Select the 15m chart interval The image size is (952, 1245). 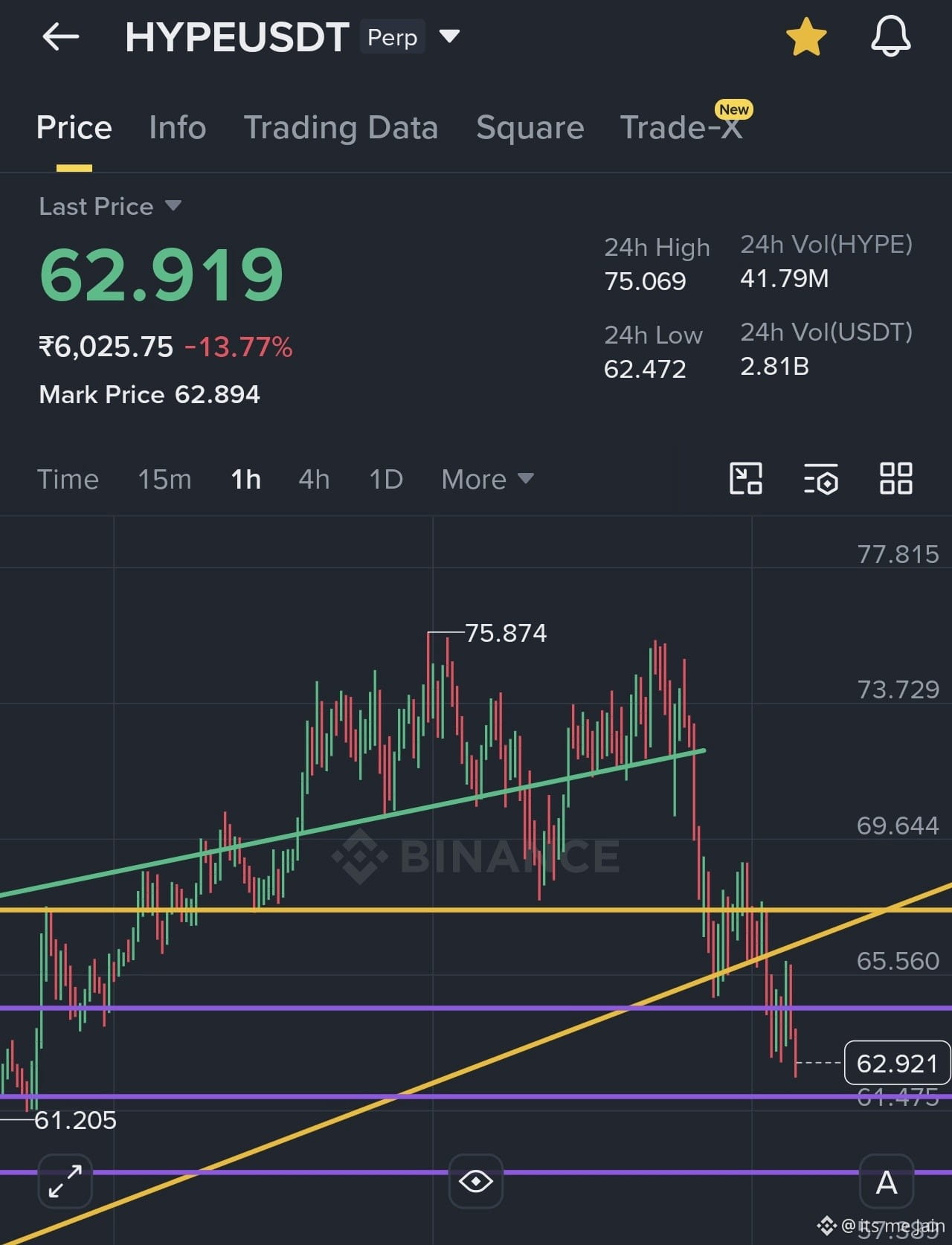[x=164, y=479]
